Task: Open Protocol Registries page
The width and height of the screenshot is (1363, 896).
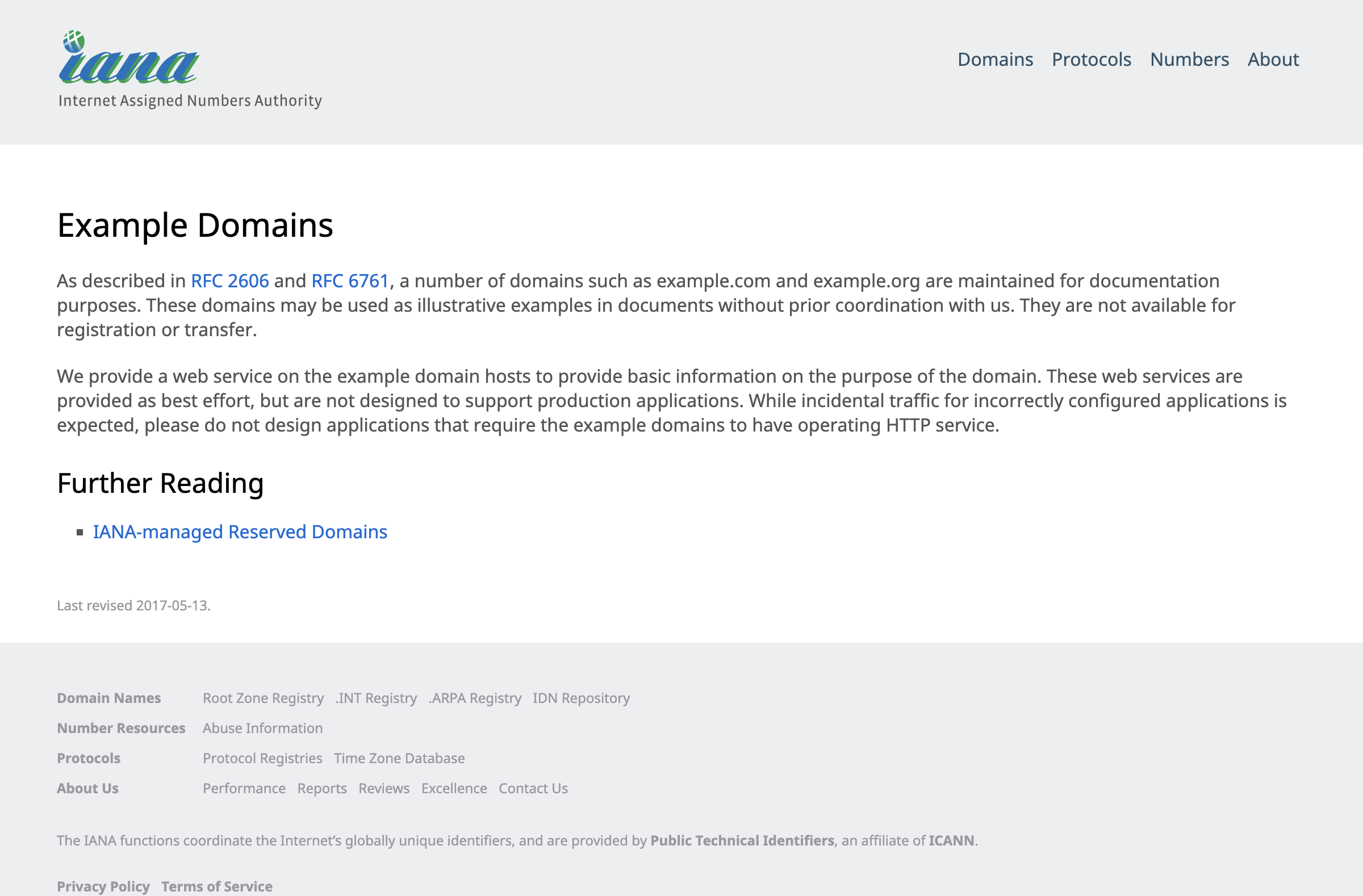Action: point(263,758)
